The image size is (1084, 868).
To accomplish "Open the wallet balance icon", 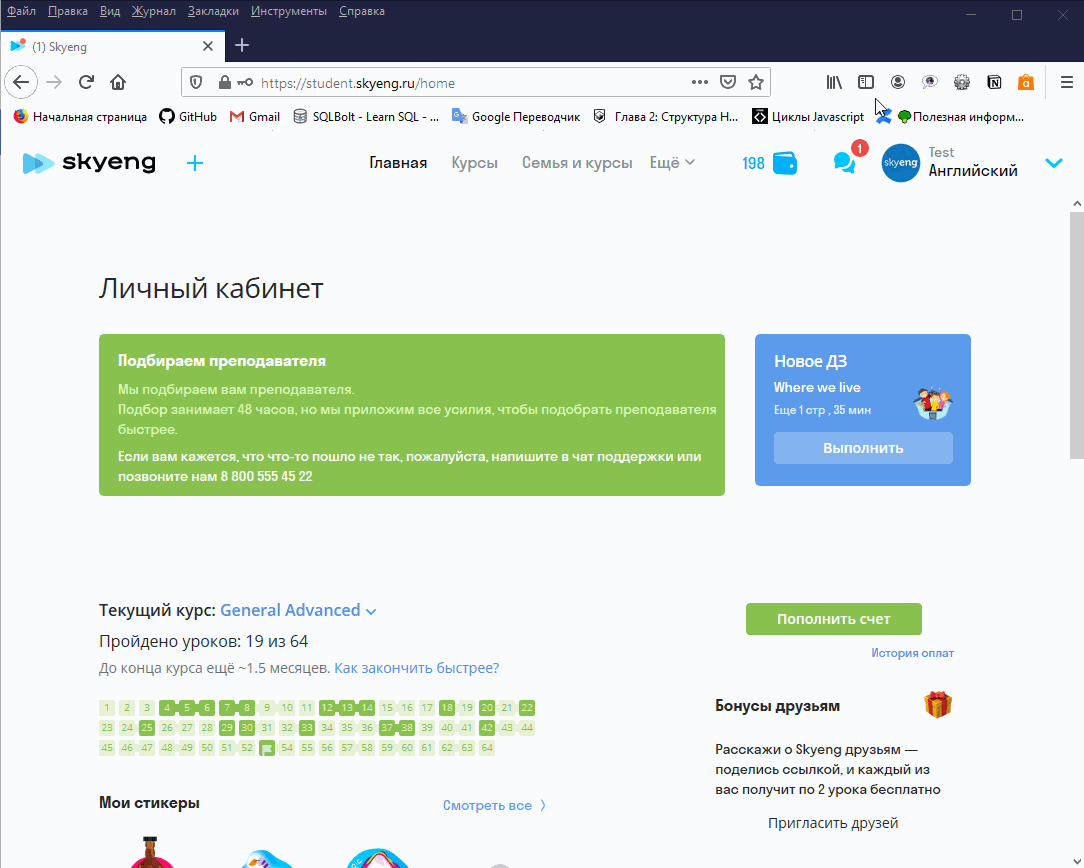I will tap(785, 163).
